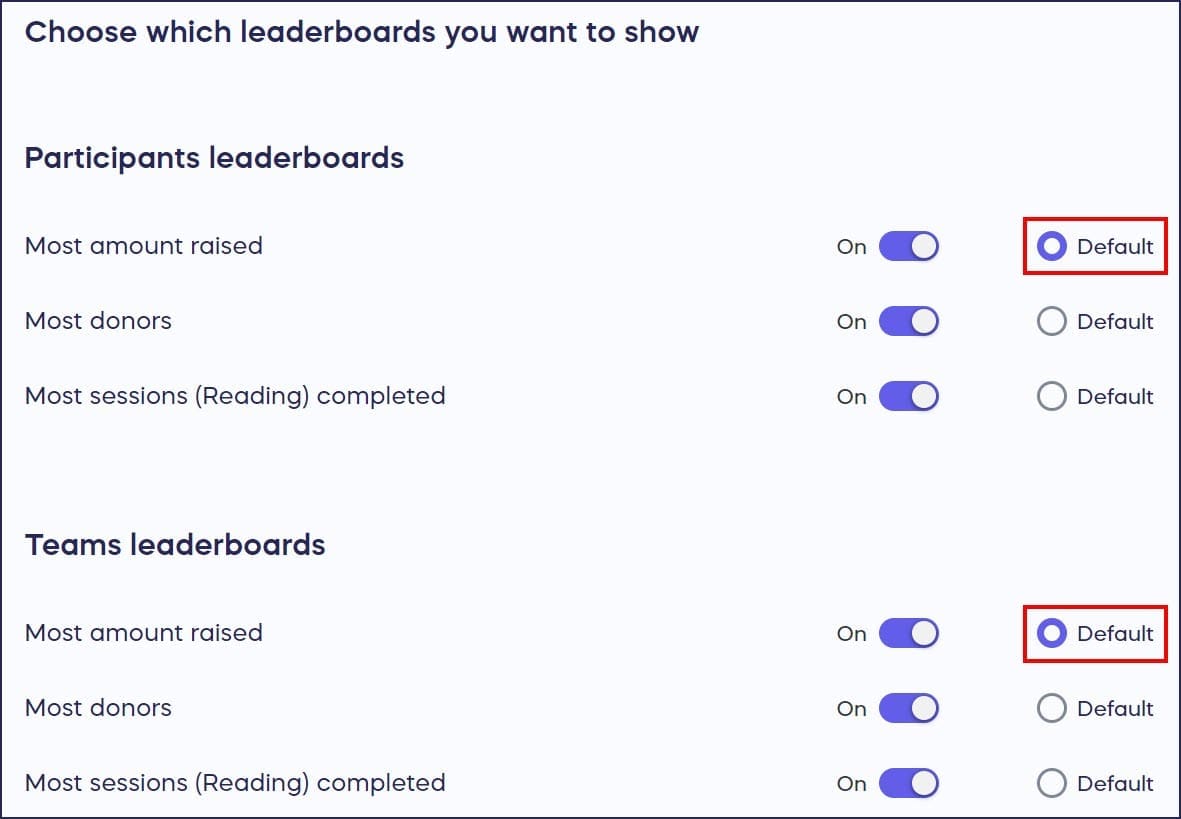Image resolution: width=1181 pixels, height=819 pixels.
Task: Click 'On' label beside Participants 'Most amount raised' switch
Action: [851, 246]
